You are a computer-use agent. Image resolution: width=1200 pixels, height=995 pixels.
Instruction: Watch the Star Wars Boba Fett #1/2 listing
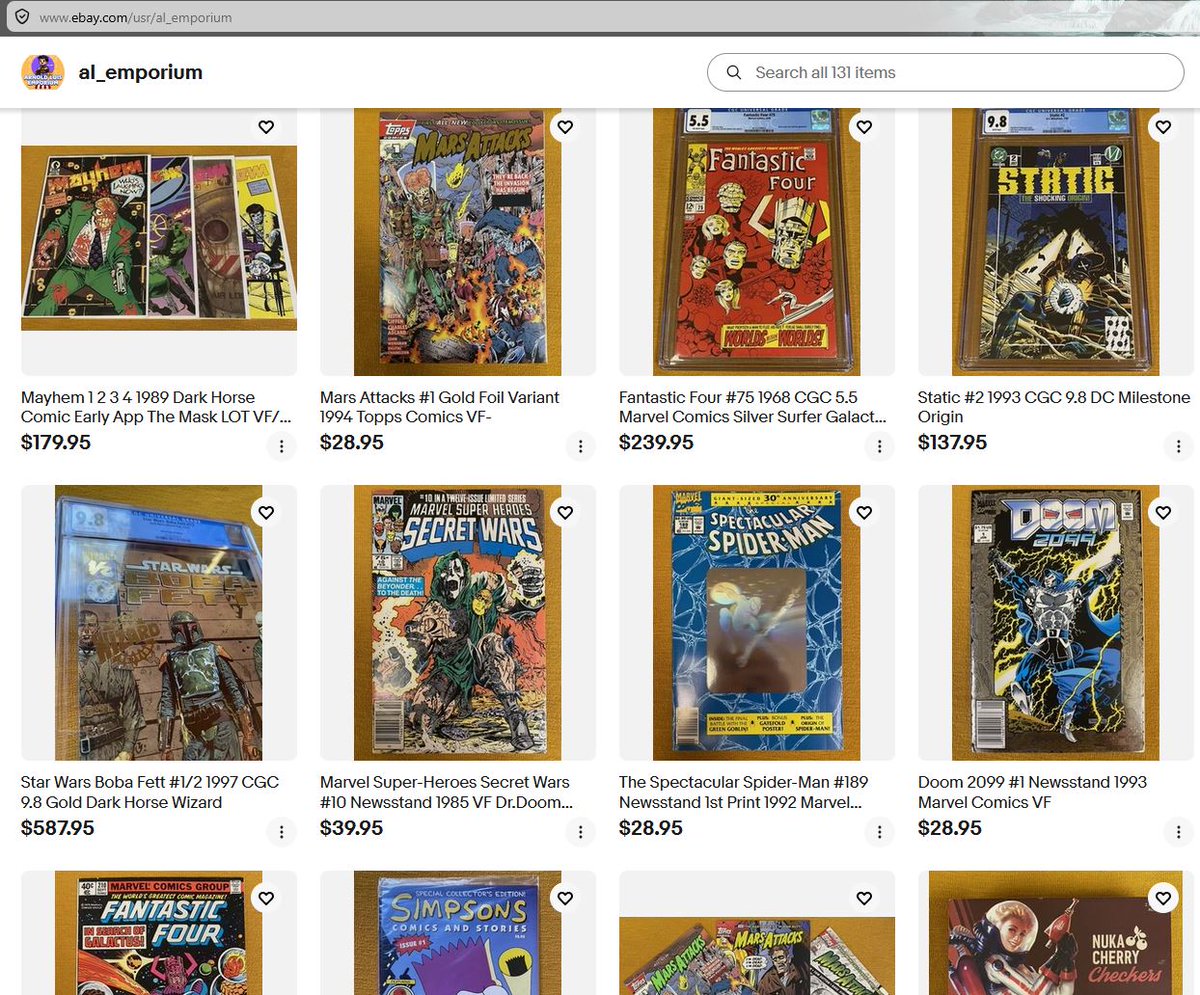pyautogui.click(x=266, y=512)
